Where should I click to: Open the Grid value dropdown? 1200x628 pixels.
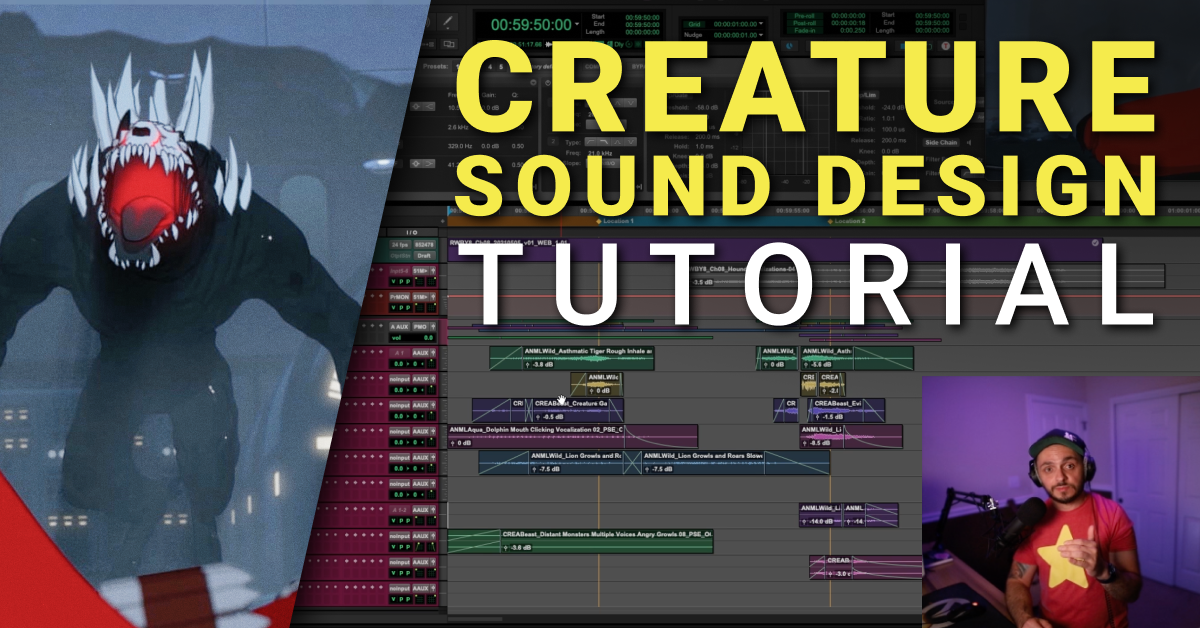click(x=761, y=21)
